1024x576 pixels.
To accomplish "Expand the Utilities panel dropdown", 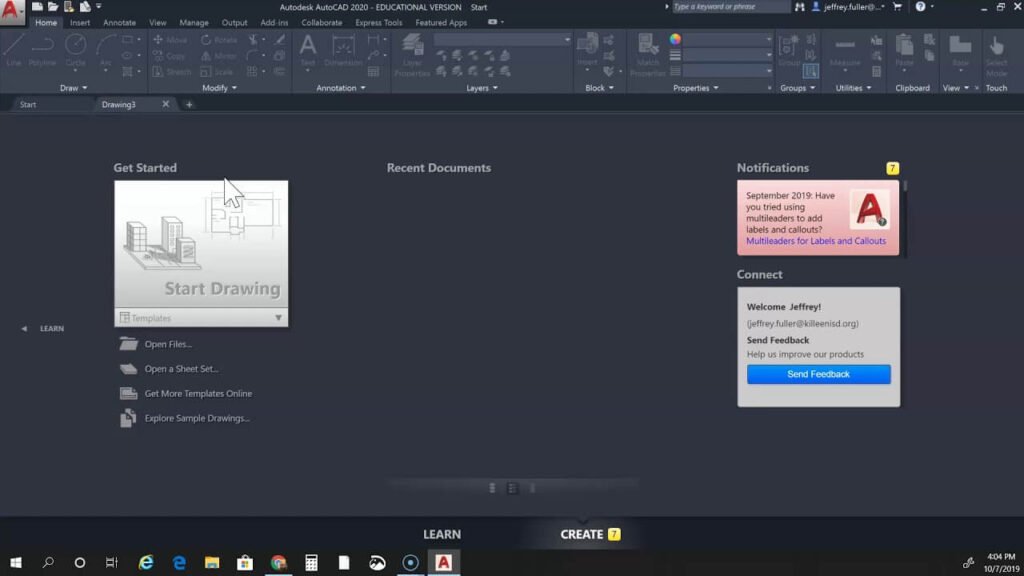I will pyautogui.click(x=854, y=88).
